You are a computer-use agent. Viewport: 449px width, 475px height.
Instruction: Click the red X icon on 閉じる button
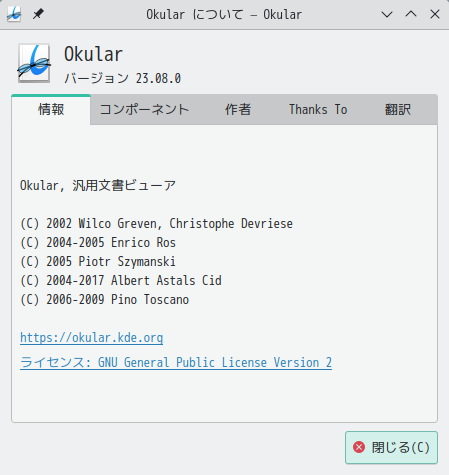359,447
